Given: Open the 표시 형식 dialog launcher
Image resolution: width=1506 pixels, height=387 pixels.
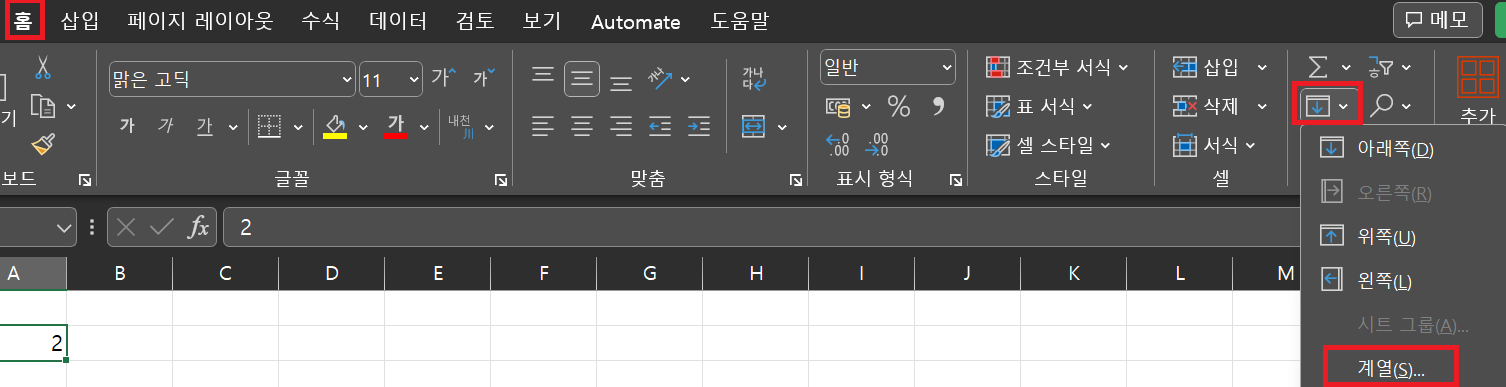Looking at the screenshot, I should (956, 180).
